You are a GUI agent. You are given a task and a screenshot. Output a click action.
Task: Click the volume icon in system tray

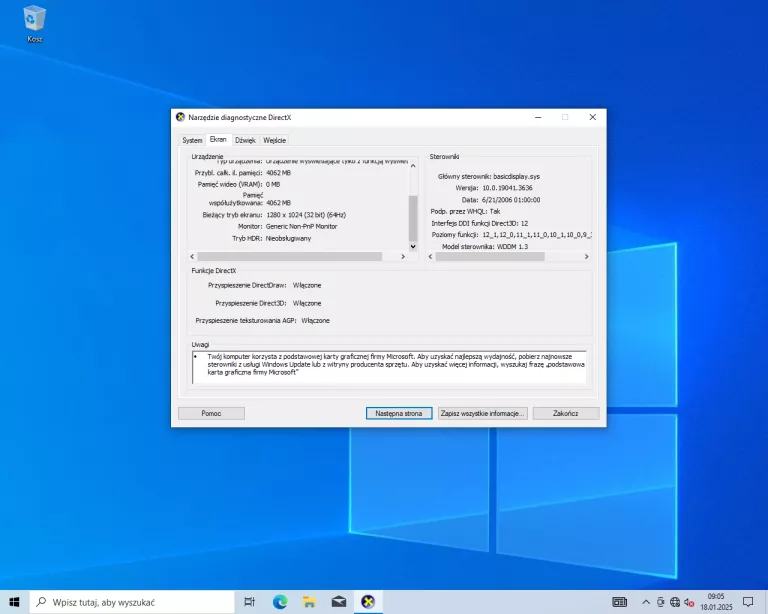[x=690, y=601]
